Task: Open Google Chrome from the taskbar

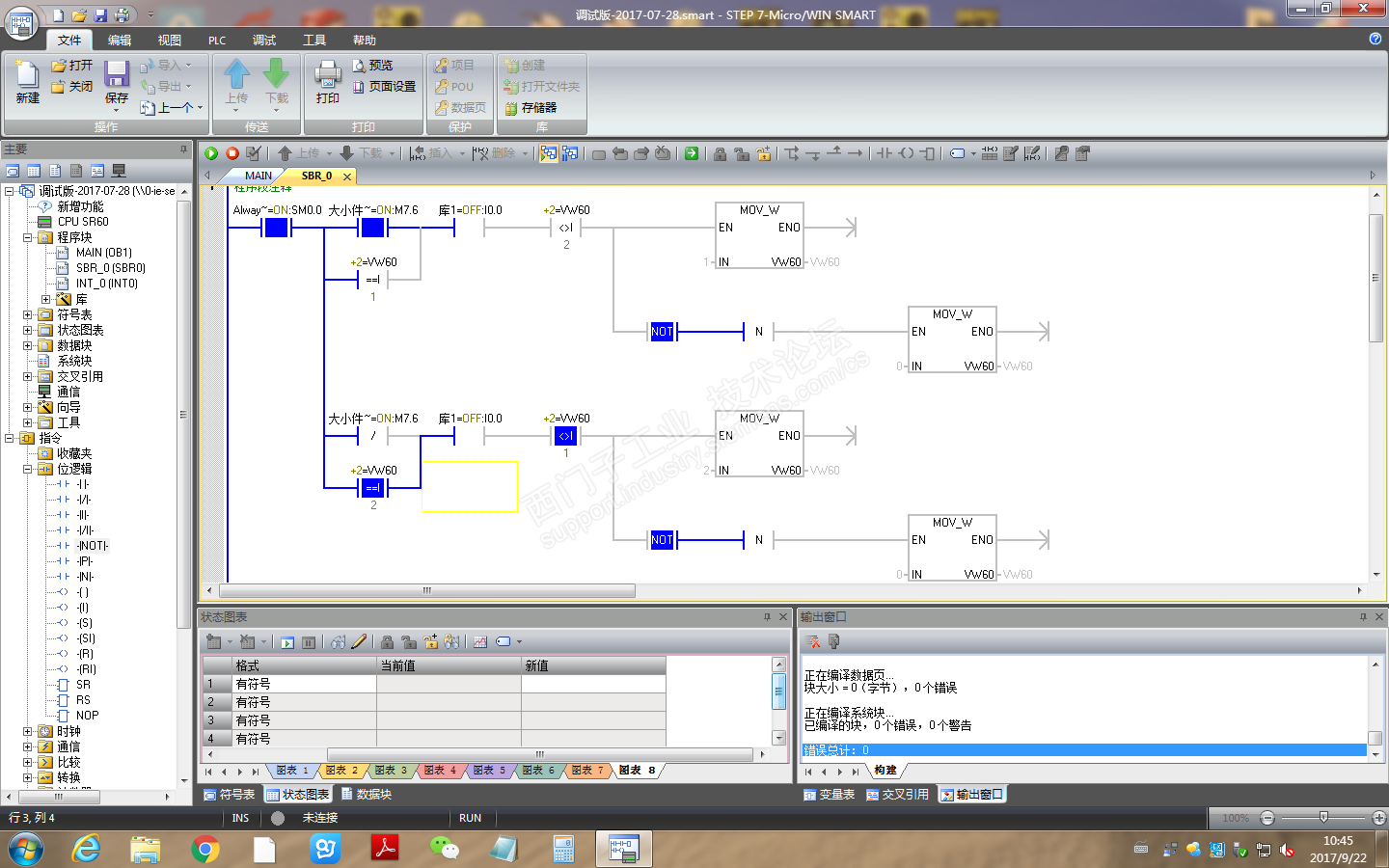Action: (205, 849)
